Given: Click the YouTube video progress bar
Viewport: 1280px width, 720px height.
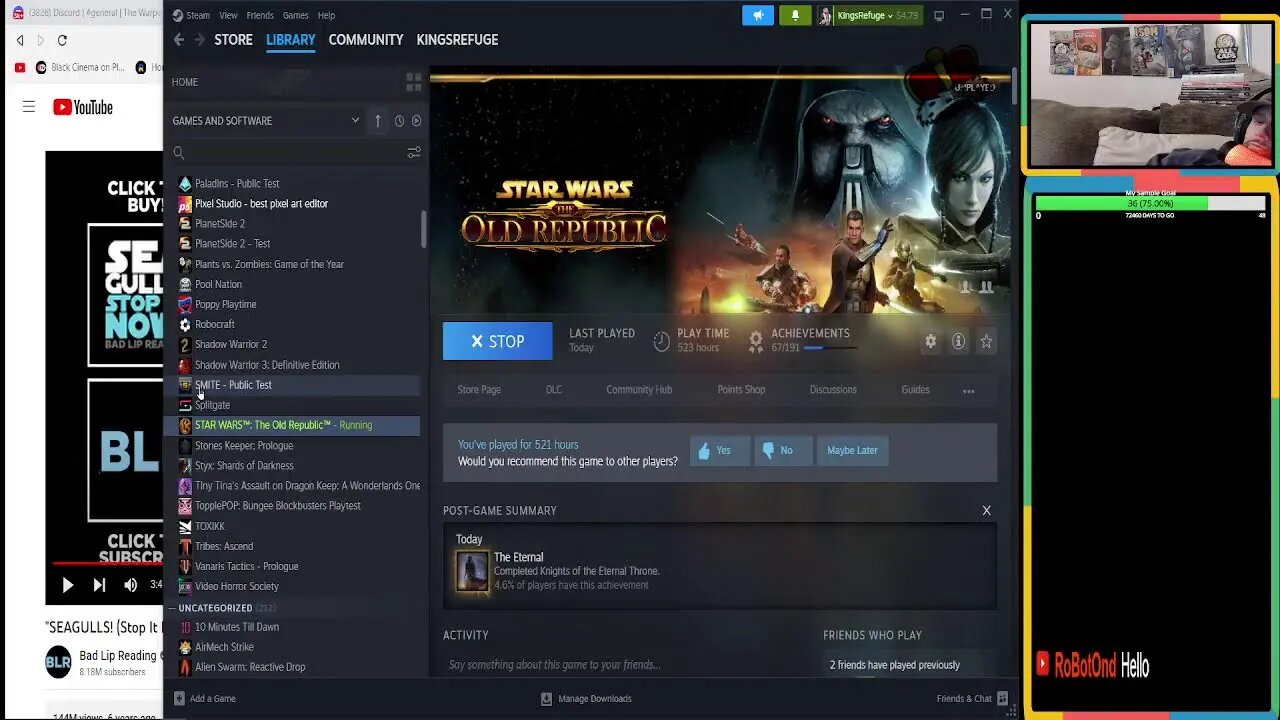Looking at the screenshot, I should 108,563.
